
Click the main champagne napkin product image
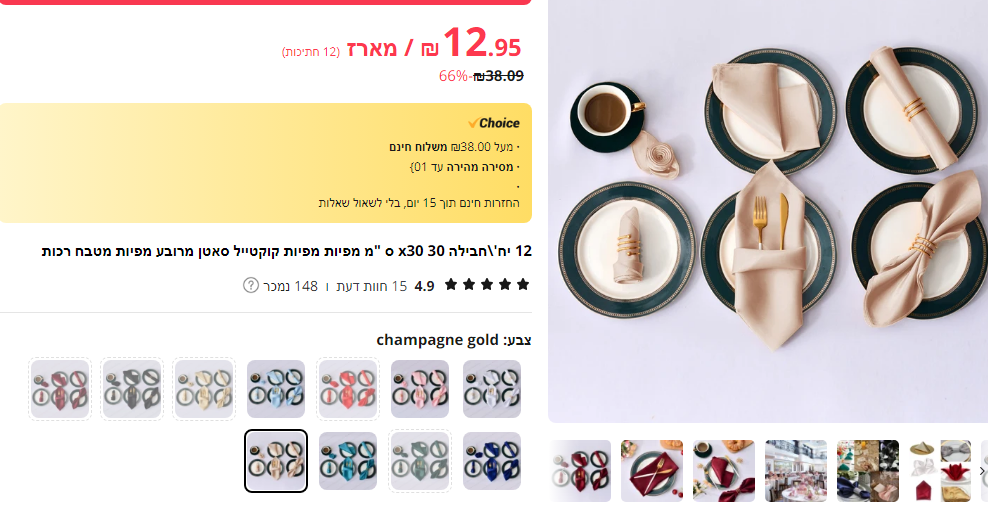[x=768, y=211]
